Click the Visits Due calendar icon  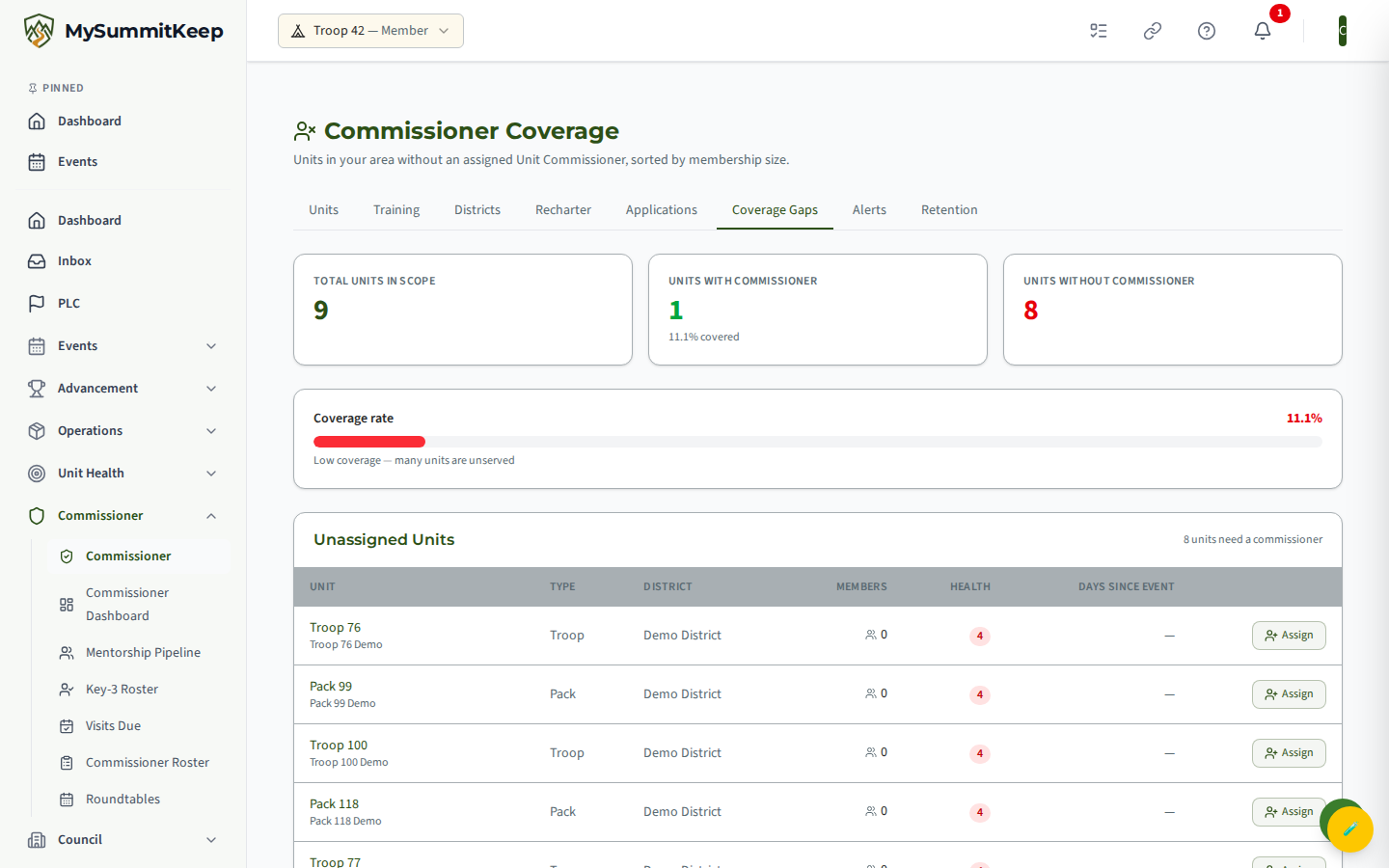67,726
